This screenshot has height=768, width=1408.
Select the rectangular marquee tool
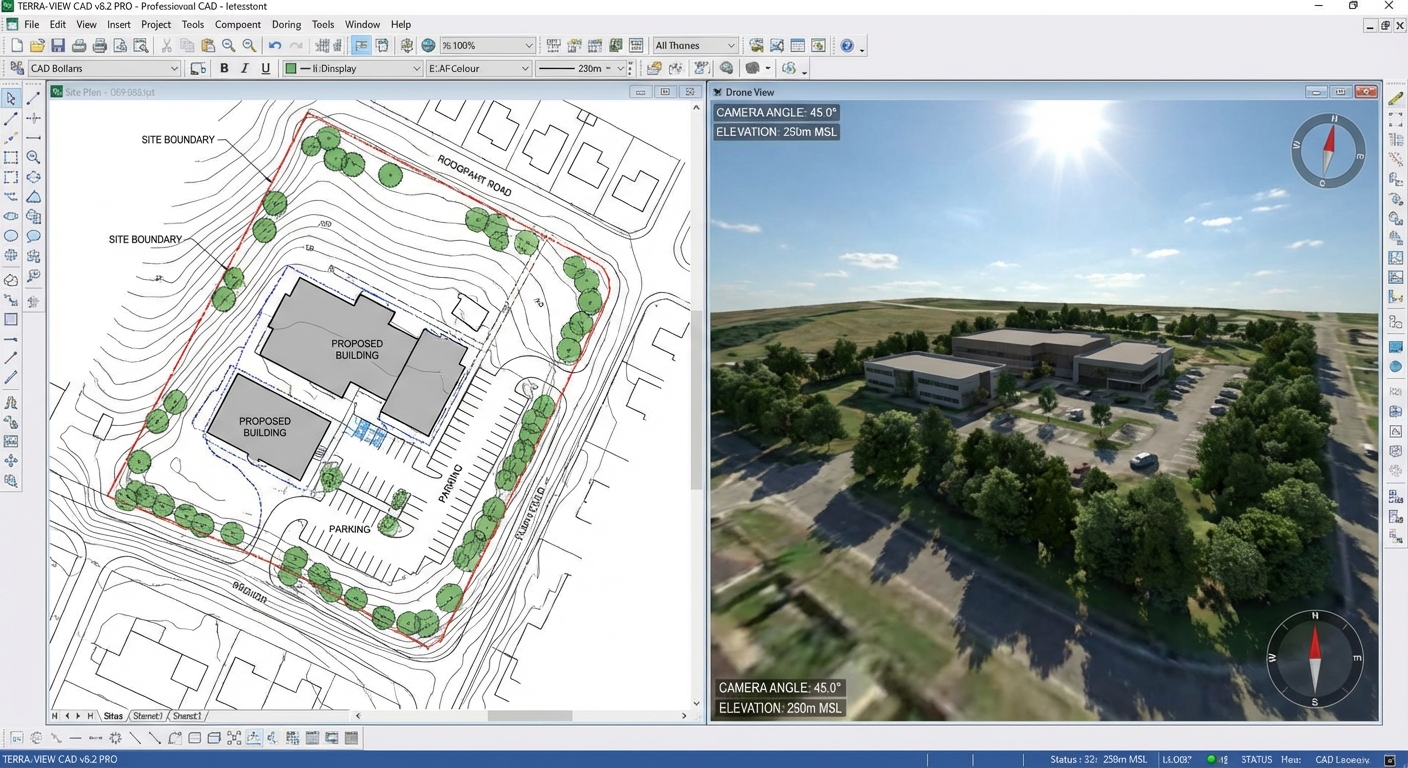[x=12, y=157]
